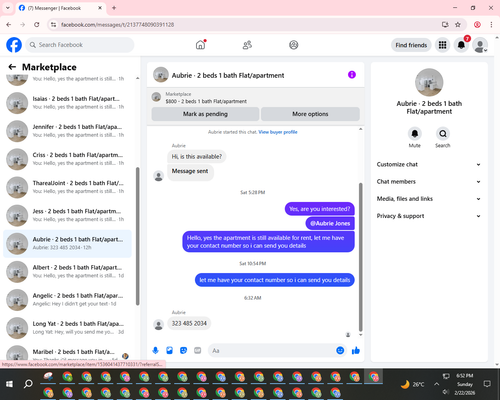Click the Aa message input field

[x=272, y=350]
